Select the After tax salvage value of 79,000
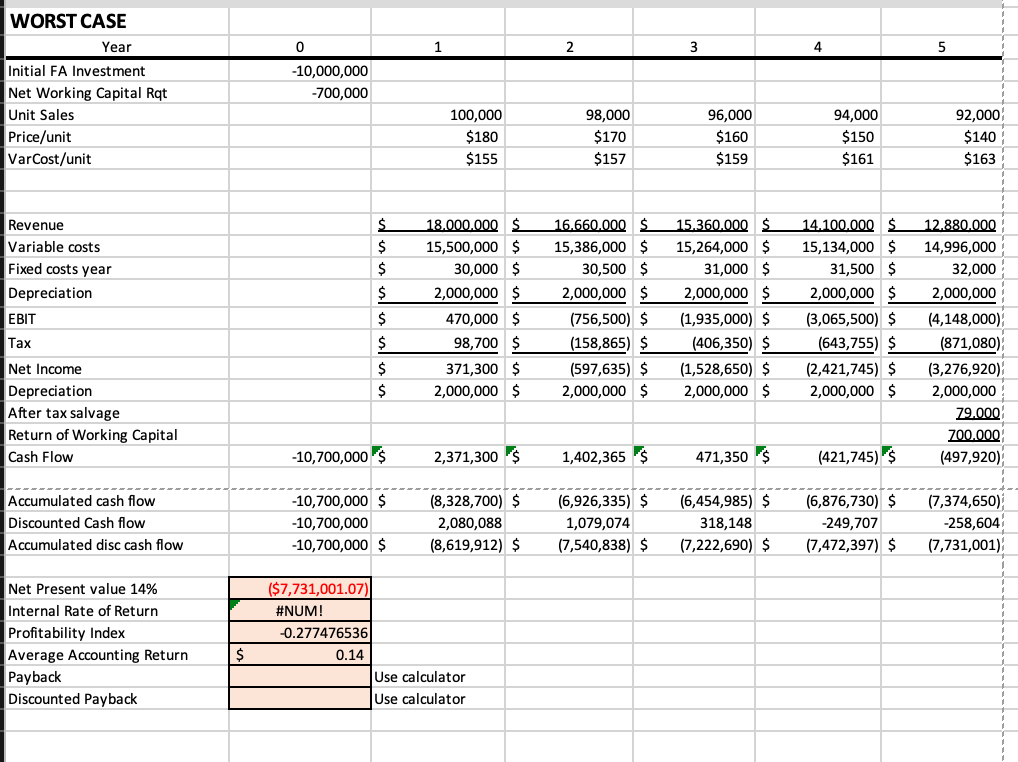Image resolution: width=1018 pixels, height=762 pixels. click(940, 412)
